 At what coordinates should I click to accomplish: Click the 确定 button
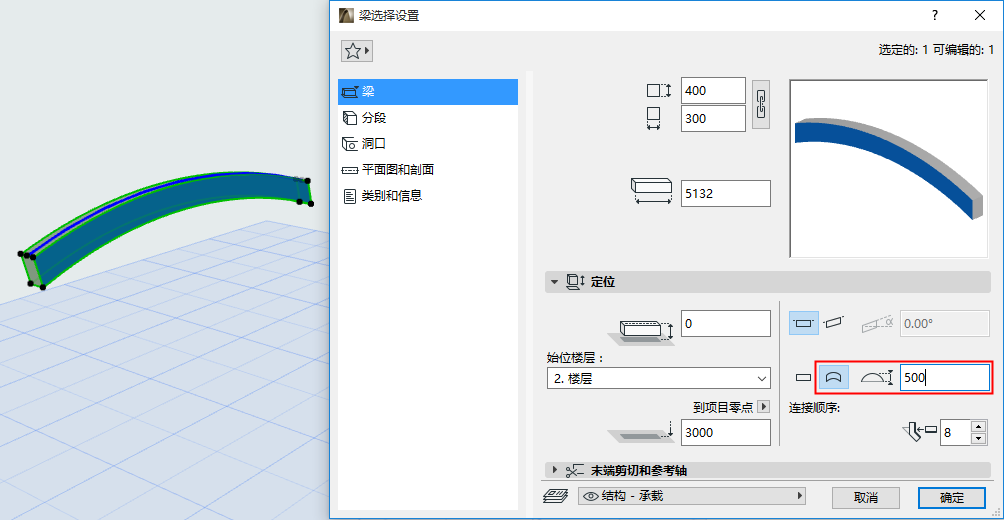tap(951, 498)
